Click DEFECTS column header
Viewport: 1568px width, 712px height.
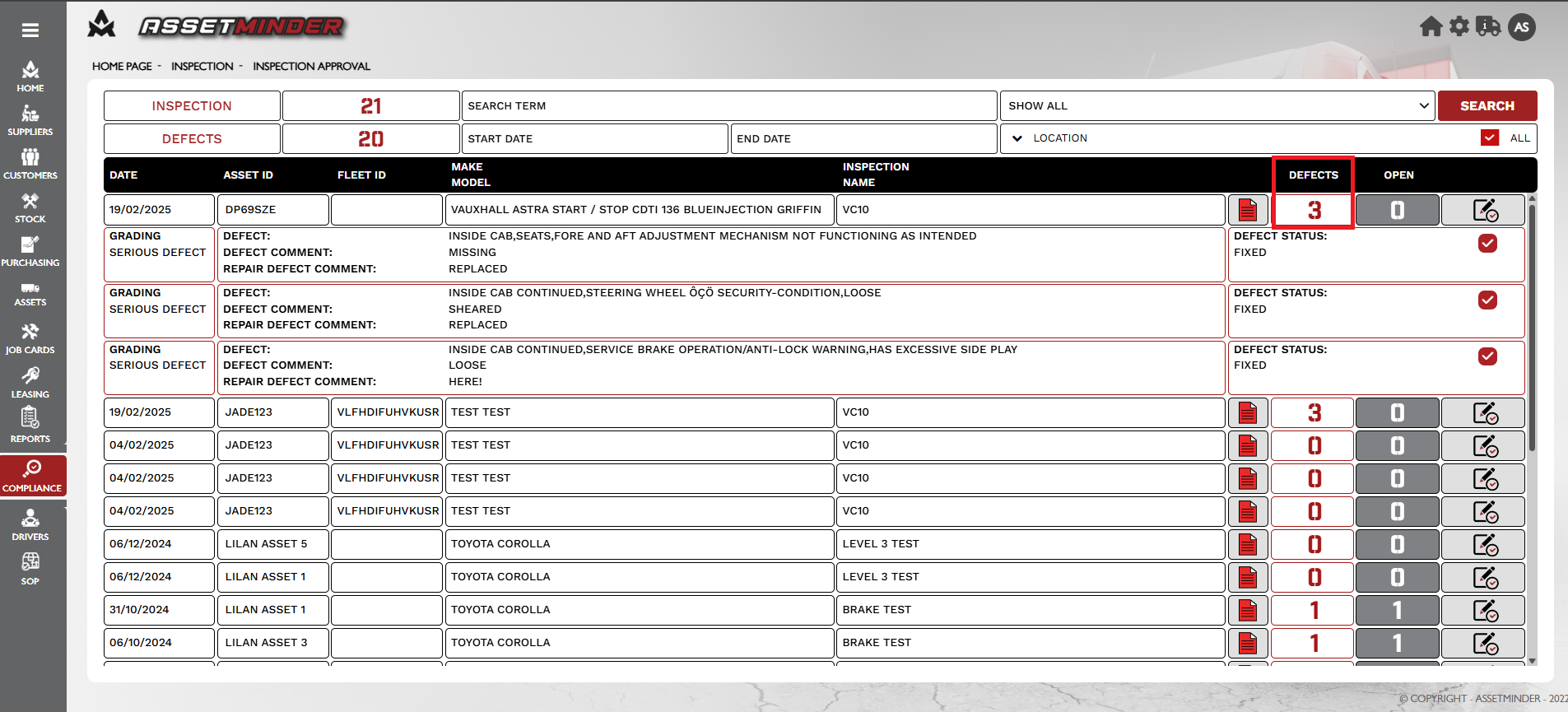click(x=1314, y=175)
